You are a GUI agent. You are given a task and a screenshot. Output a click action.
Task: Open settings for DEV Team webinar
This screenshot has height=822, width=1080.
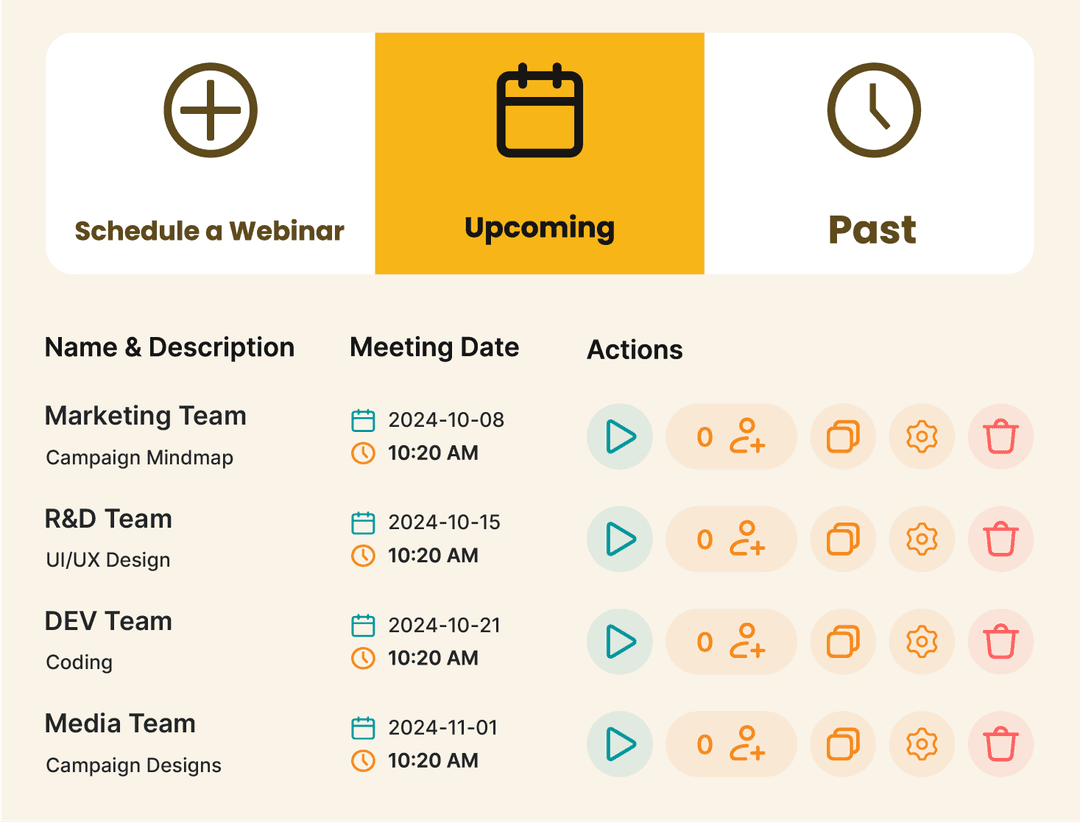point(921,641)
